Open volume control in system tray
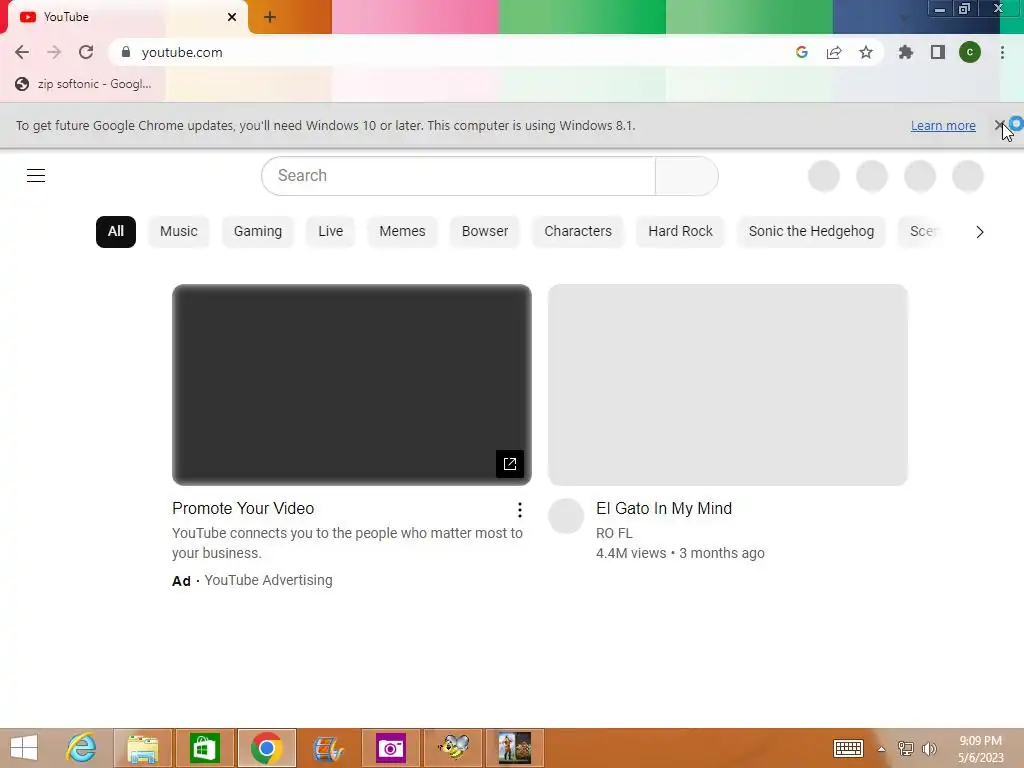 pos(929,749)
